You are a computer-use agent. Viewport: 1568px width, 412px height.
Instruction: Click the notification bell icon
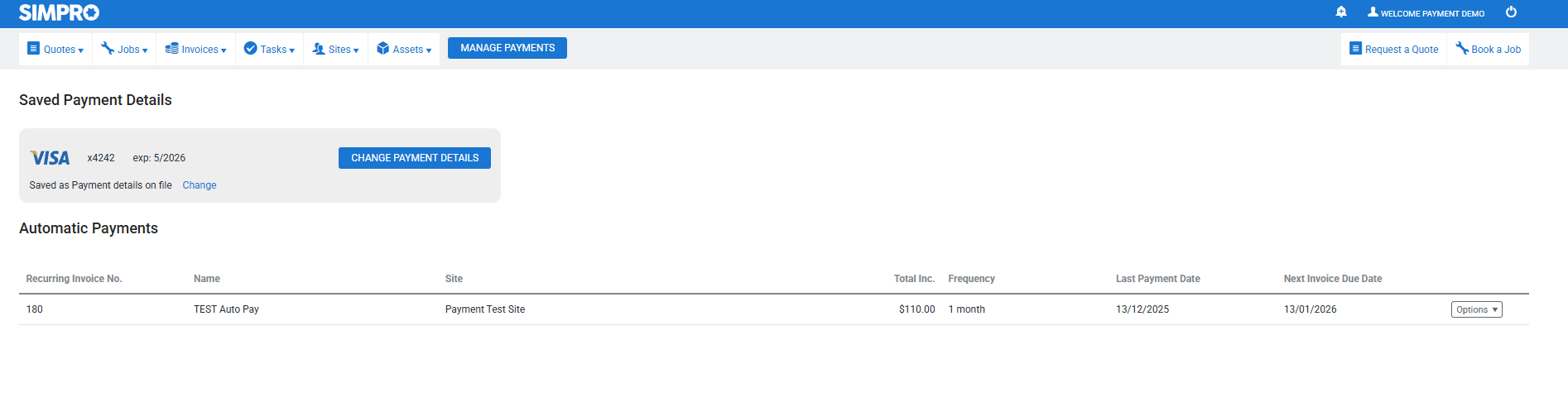(x=1341, y=12)
